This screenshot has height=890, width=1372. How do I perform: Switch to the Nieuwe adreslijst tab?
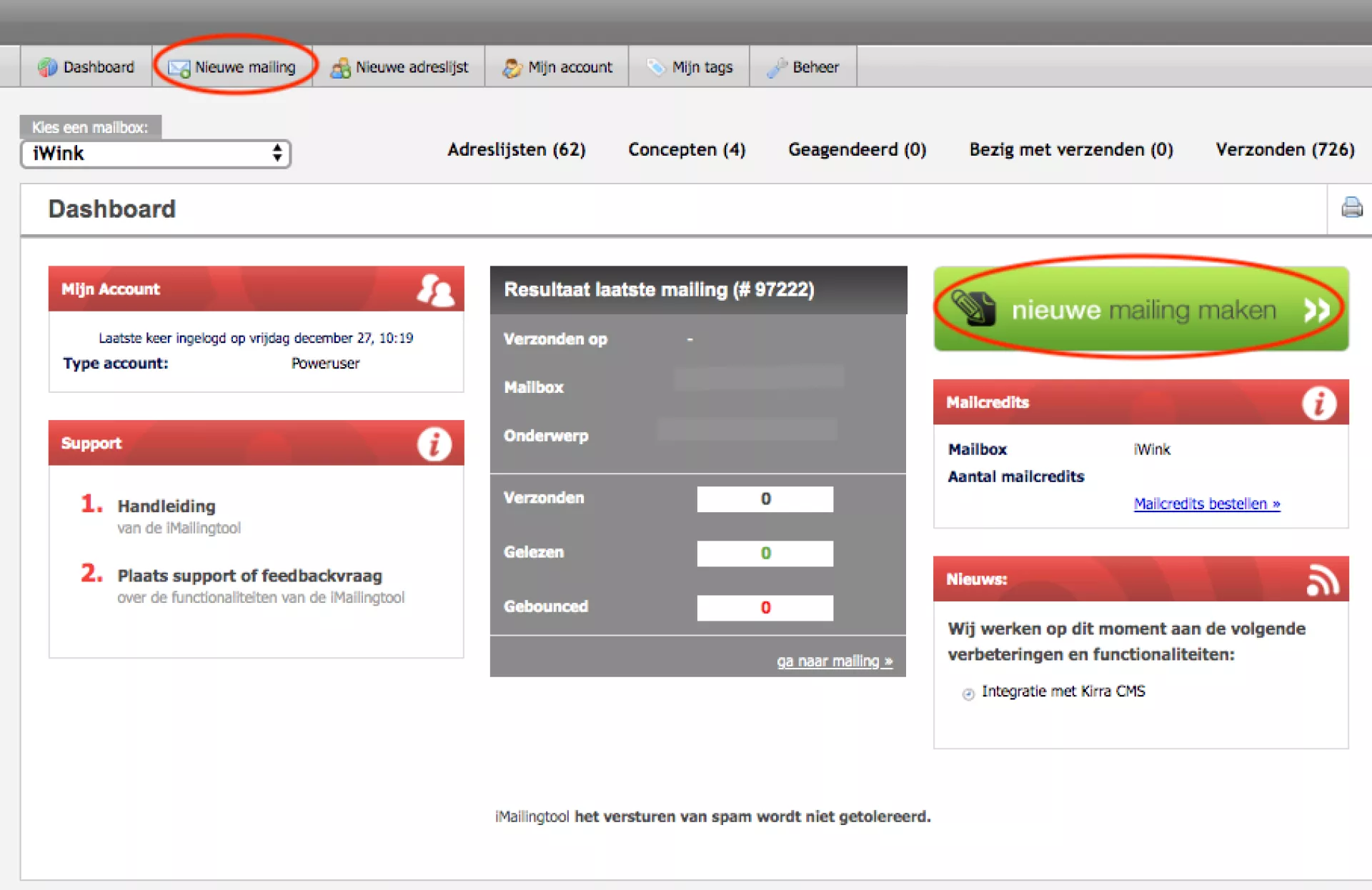point(399,67)
